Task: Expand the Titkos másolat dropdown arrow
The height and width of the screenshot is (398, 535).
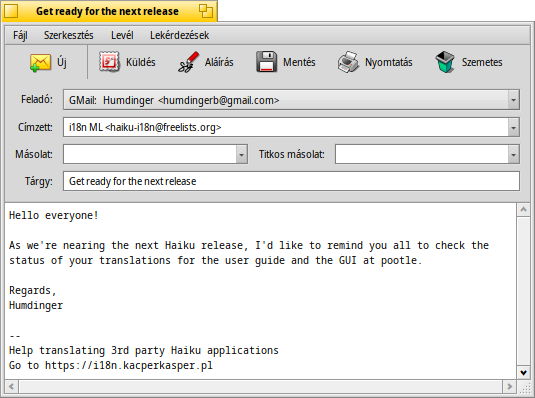Action: point(513,154)
